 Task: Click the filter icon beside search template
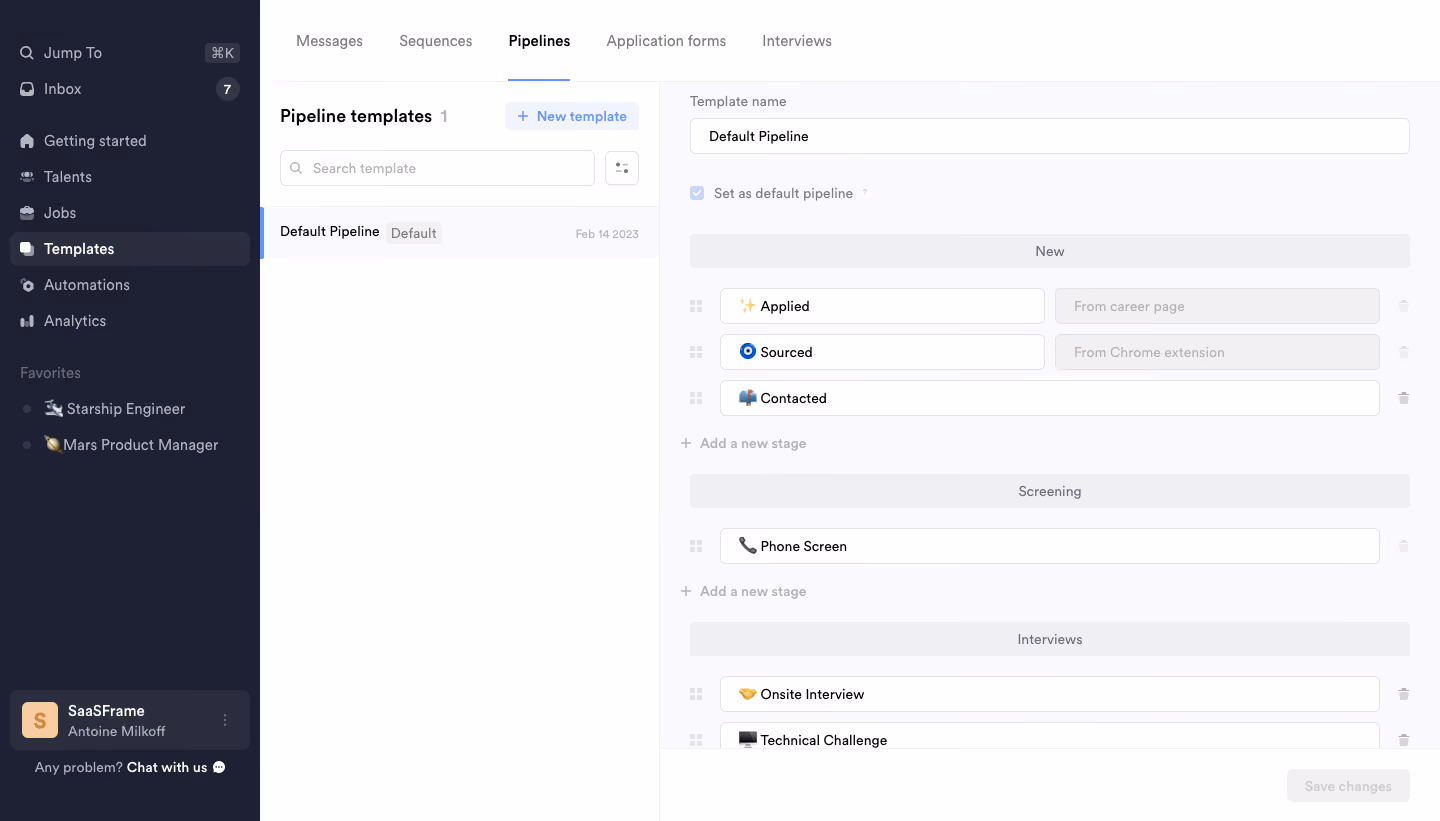click(x=622, y=168)
